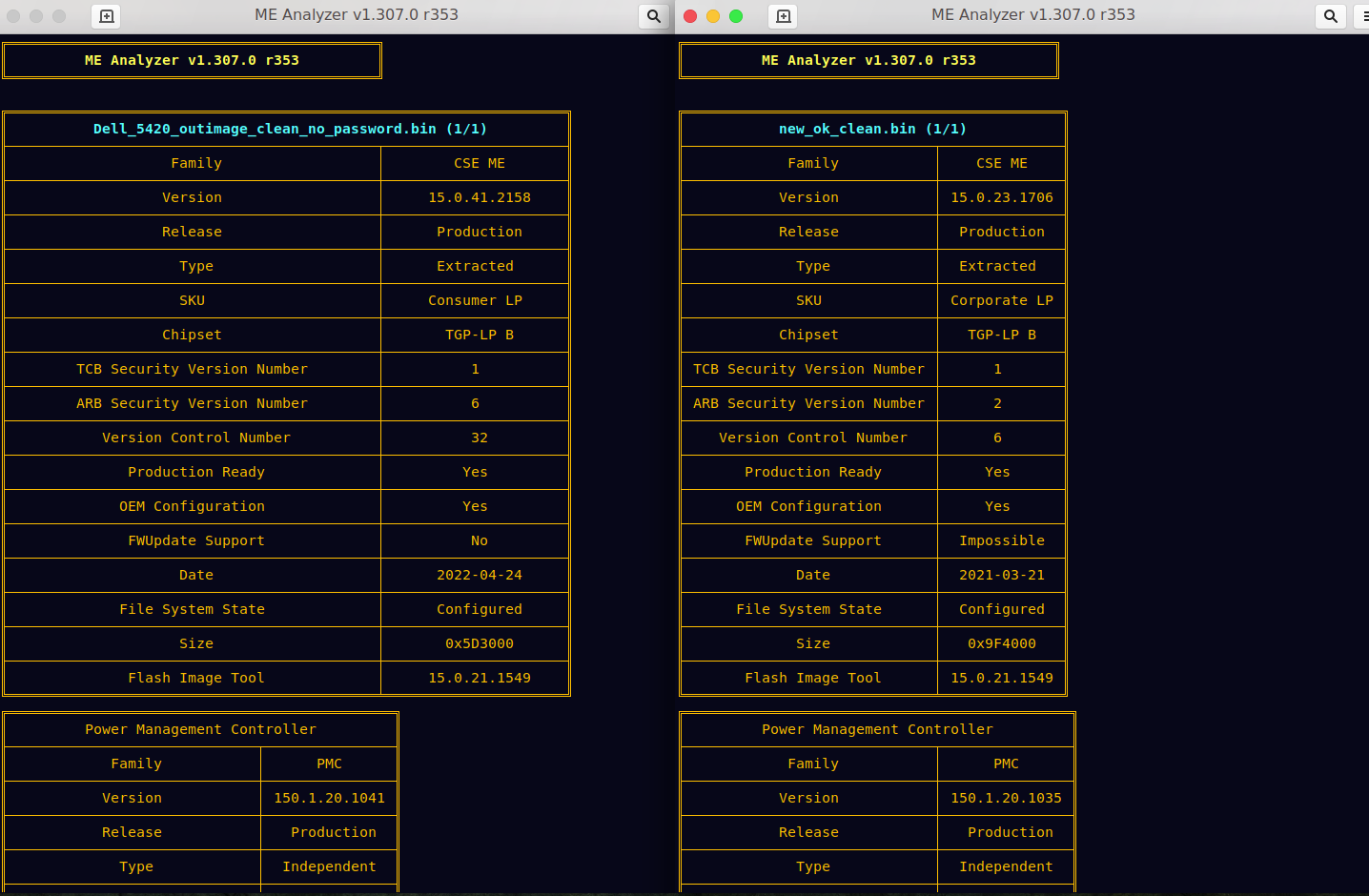1369x896 pixels.
Task: Click version value 15.0.23.1706
Action: 1002,197
